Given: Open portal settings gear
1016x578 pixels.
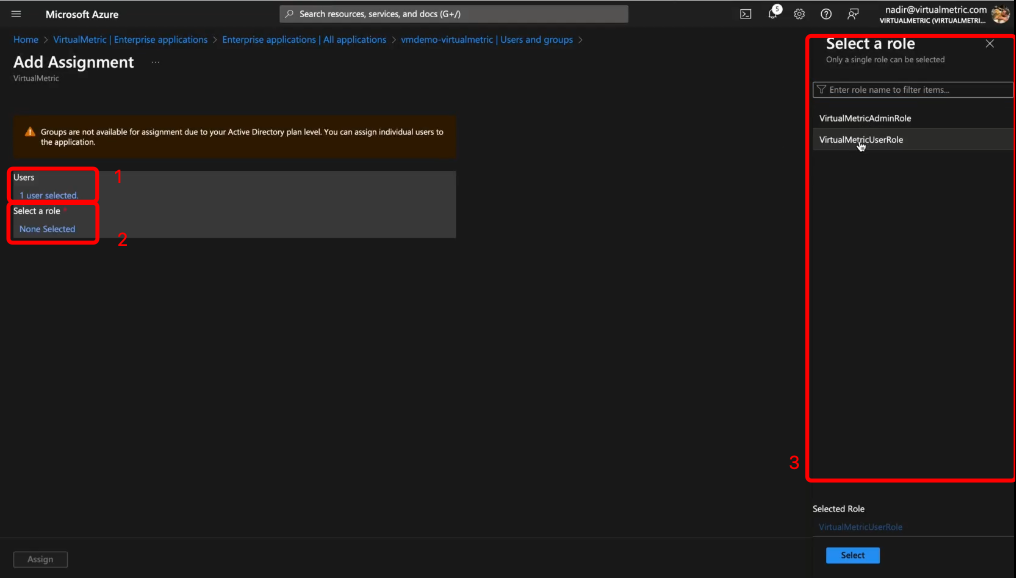Looking at the screenshot, I should (800, 14).
